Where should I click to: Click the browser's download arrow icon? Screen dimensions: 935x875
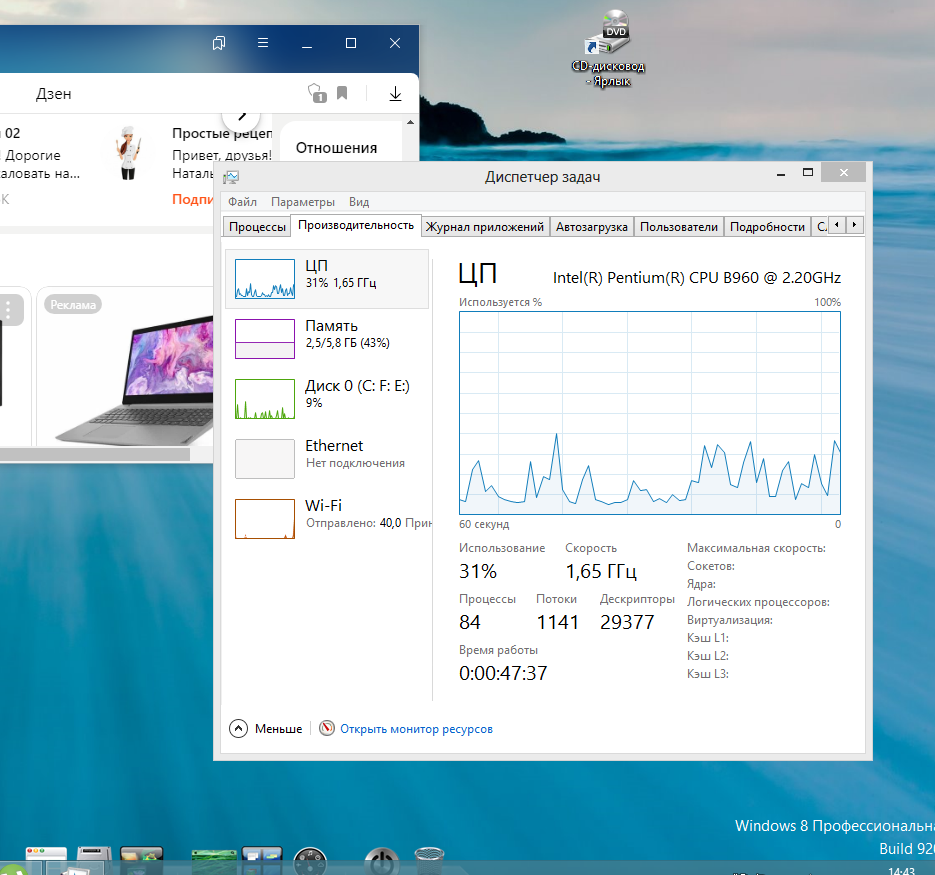point(395,94)
